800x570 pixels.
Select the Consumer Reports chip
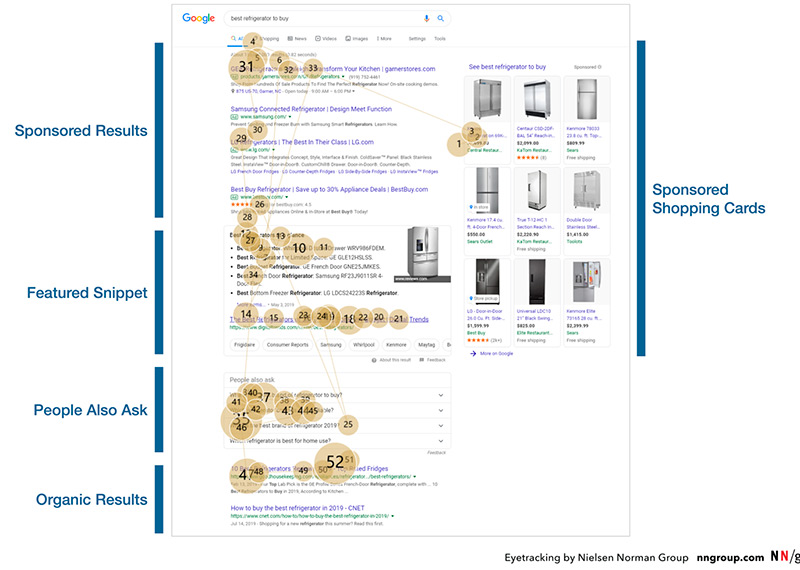287,344
